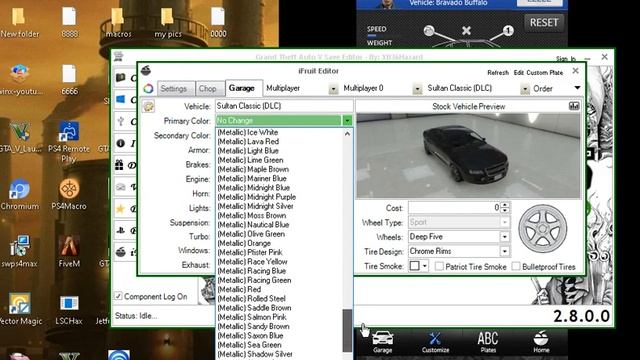Click the PlayStation icon in Save Editor sidebar
The image size is (640, 360).
pyautogui.click(x=120, y=230)
